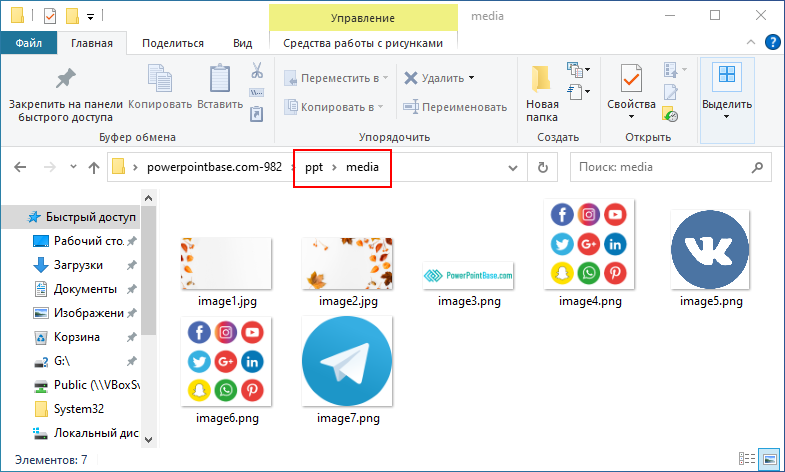Click the Управление contextual tab header
785x472 pixels.
coord(363,18)
